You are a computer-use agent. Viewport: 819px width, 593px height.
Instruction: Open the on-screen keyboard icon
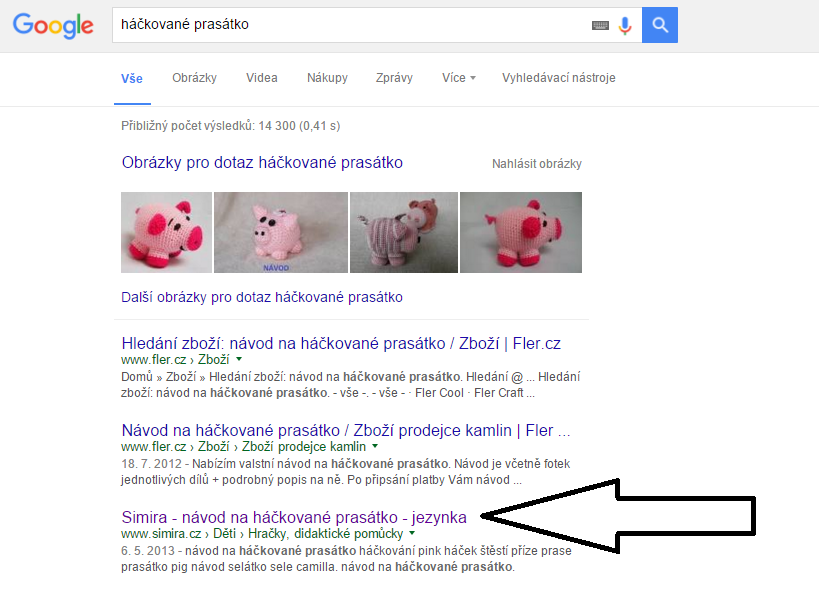coord(600,25)
